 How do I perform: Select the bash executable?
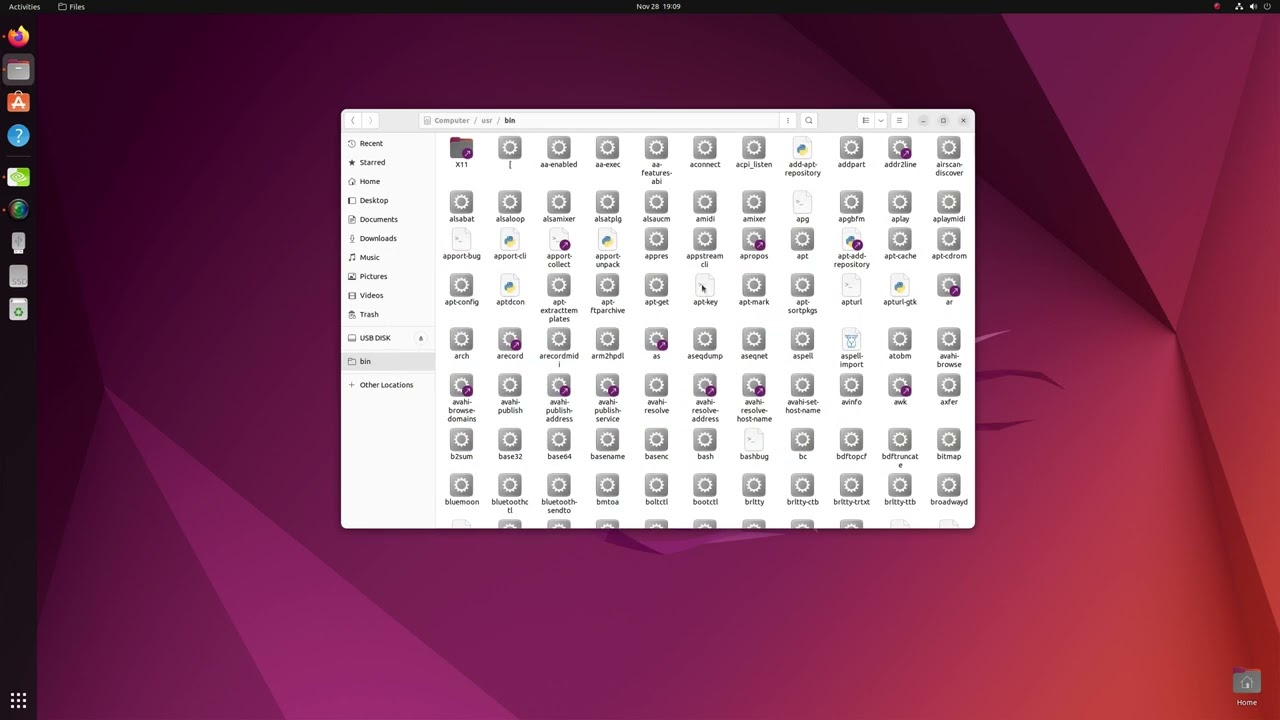[705, 444]
